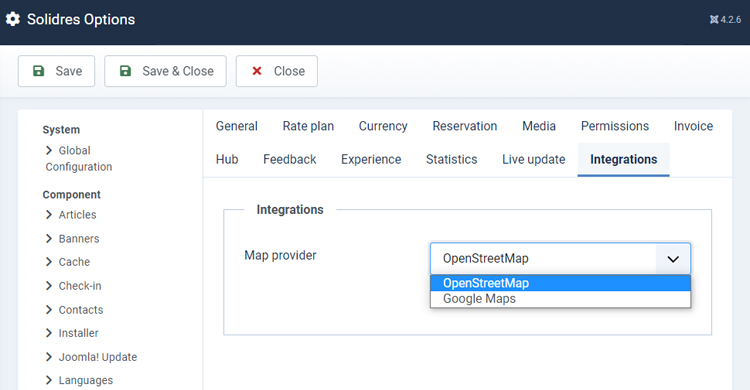Screen dimensions: 750x390
Task: Open Languages component options
Action: pyautogui.click(x=86, y=380)
